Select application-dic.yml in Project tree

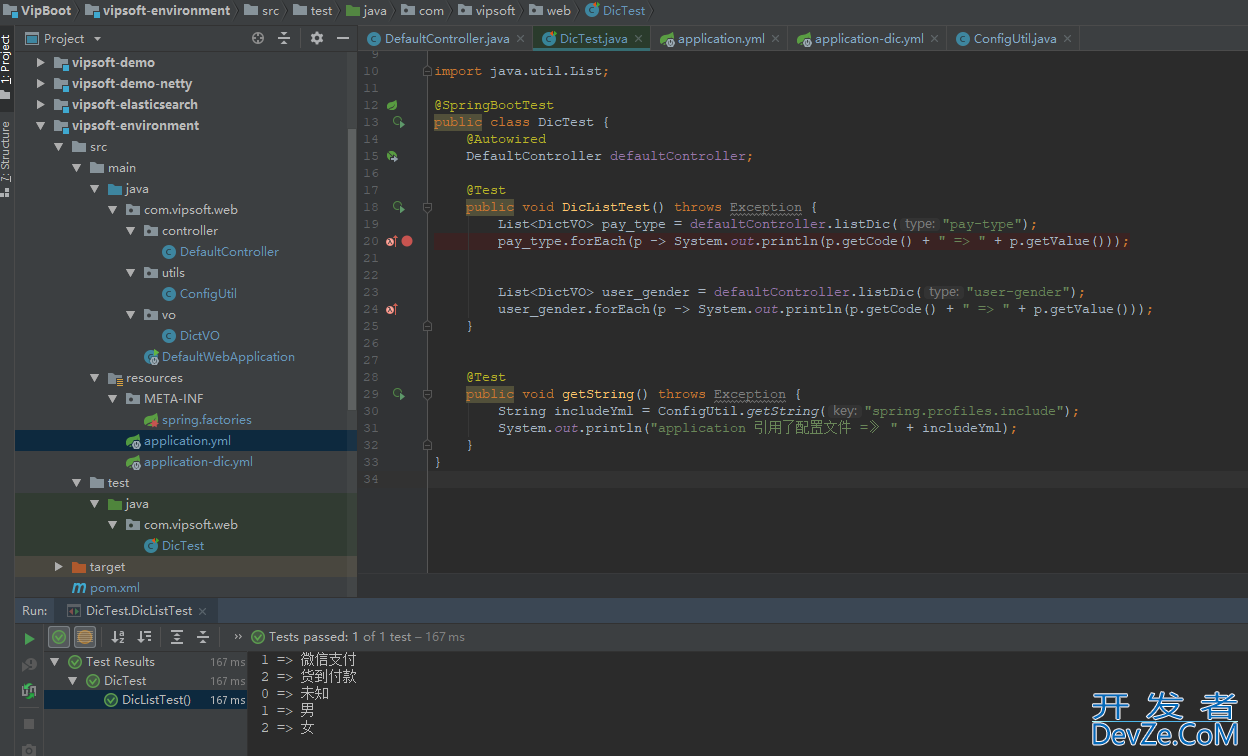pyautogui.click(x=189, y=462)
